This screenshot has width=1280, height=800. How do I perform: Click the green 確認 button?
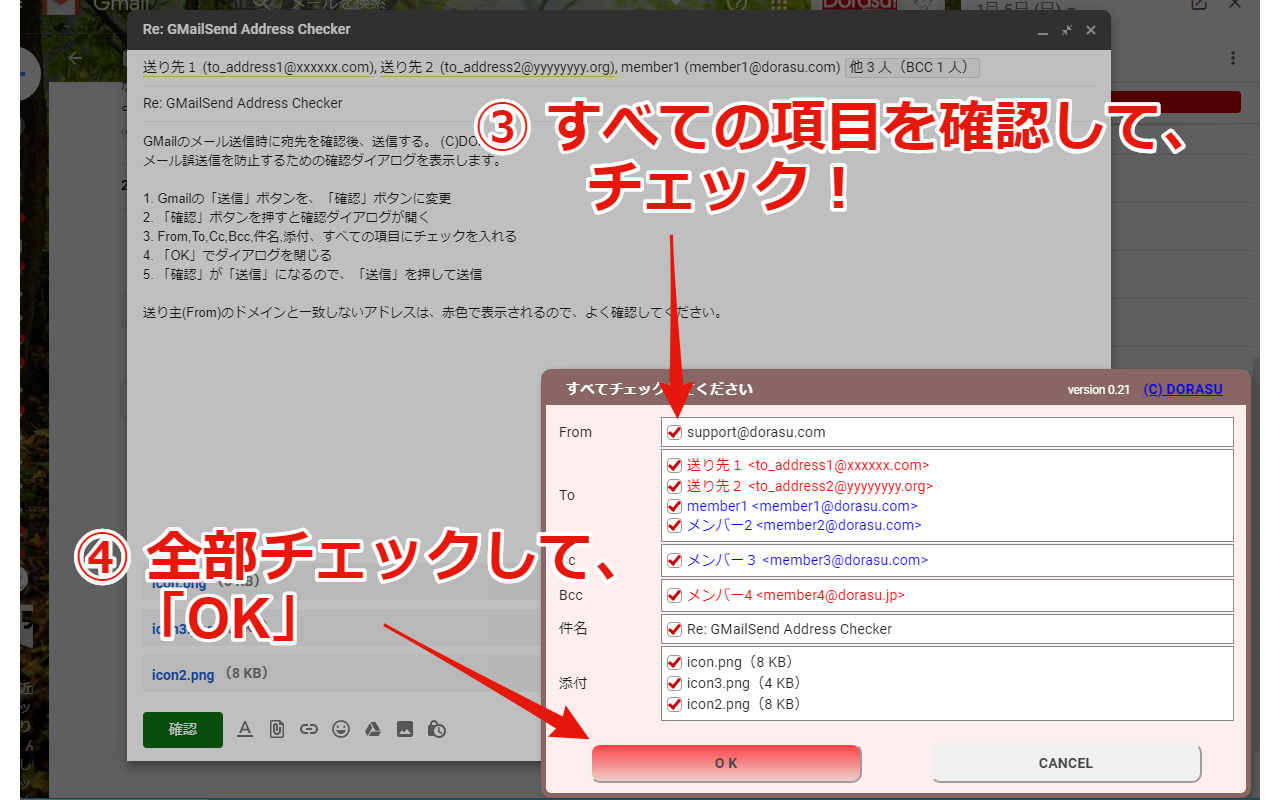coord(183,730)
